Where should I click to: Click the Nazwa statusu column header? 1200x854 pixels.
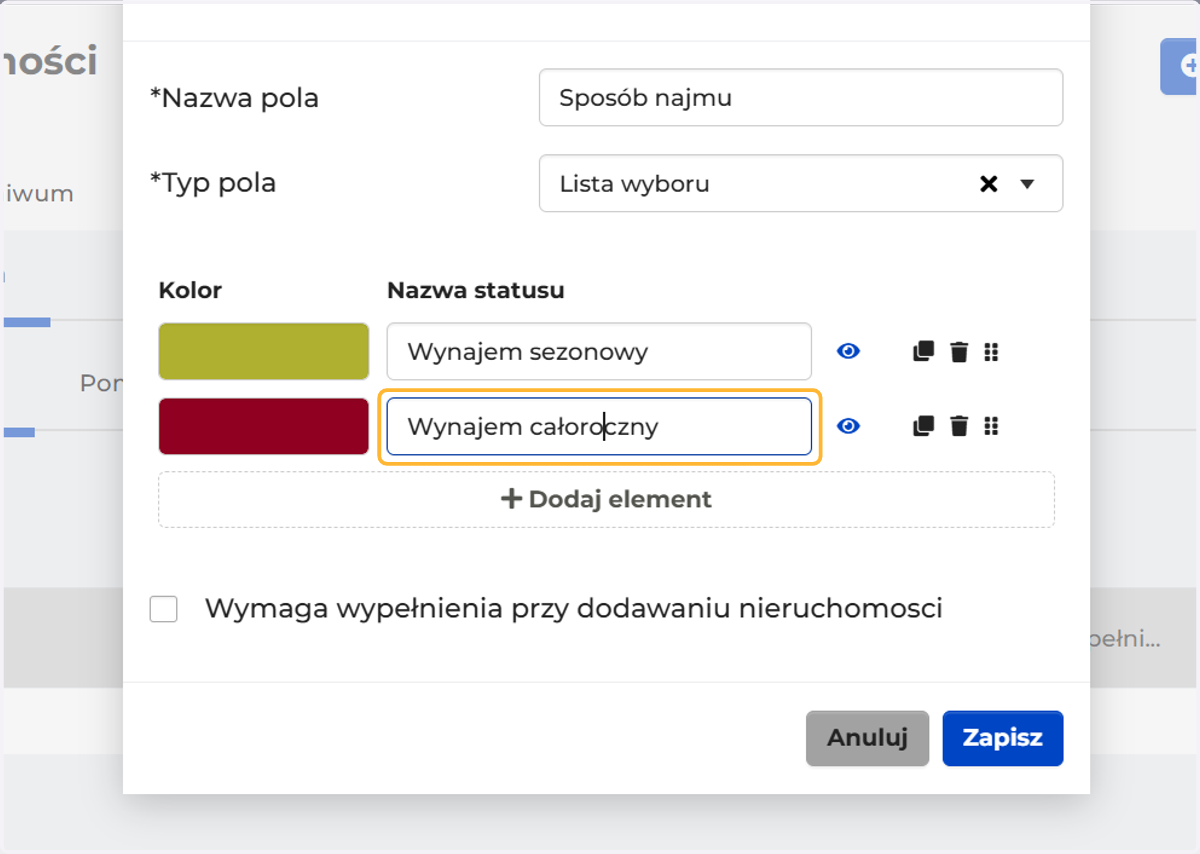pos(476,290)
